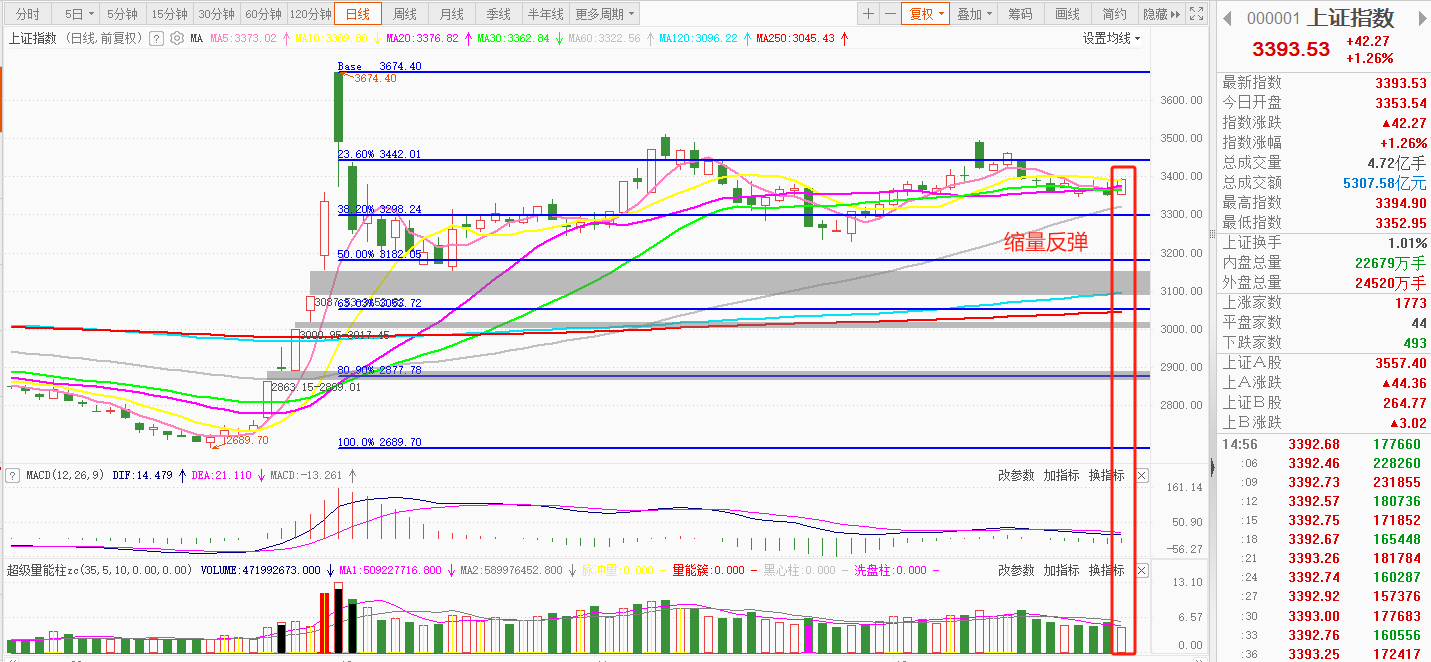Image resolution: width=1431 pixels, height=662 pixels.
Task: Click 改参数 in MACD panel
Action: (x=1016, y=475)
